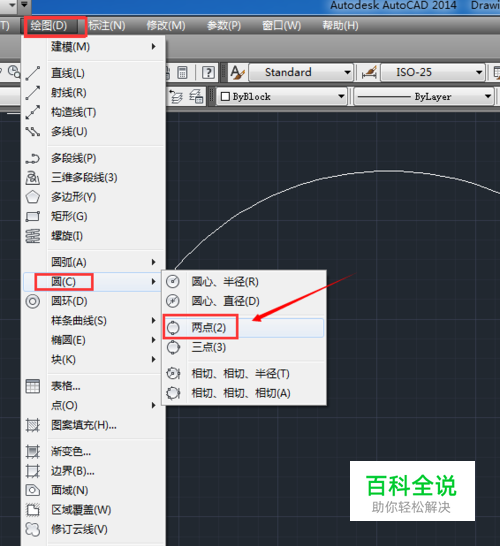This screenshot has width=500, height=546.
Task: Click the Tan, Tan, Radius circle icon
Action: pos(173,374)
